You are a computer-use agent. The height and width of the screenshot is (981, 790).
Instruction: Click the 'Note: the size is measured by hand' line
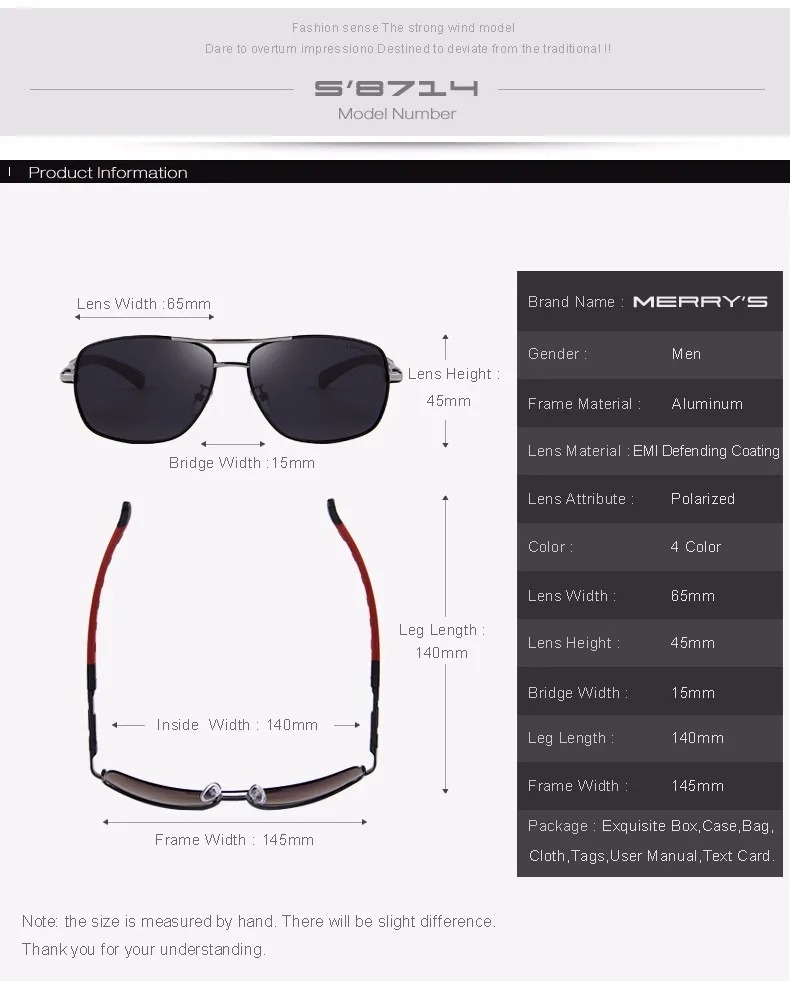[258, 922]
